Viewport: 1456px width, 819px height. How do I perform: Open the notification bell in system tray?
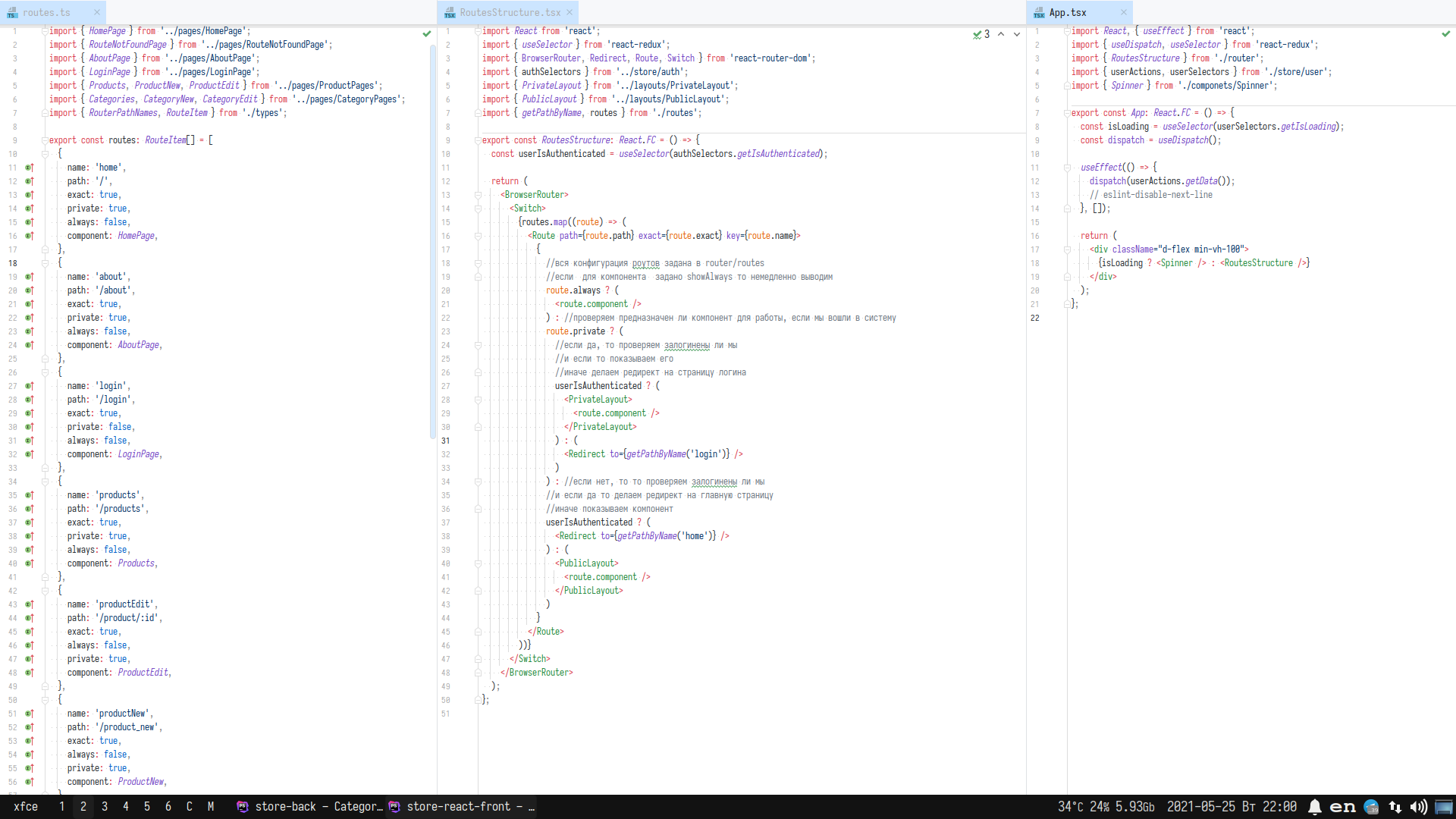click(1315, 807)
